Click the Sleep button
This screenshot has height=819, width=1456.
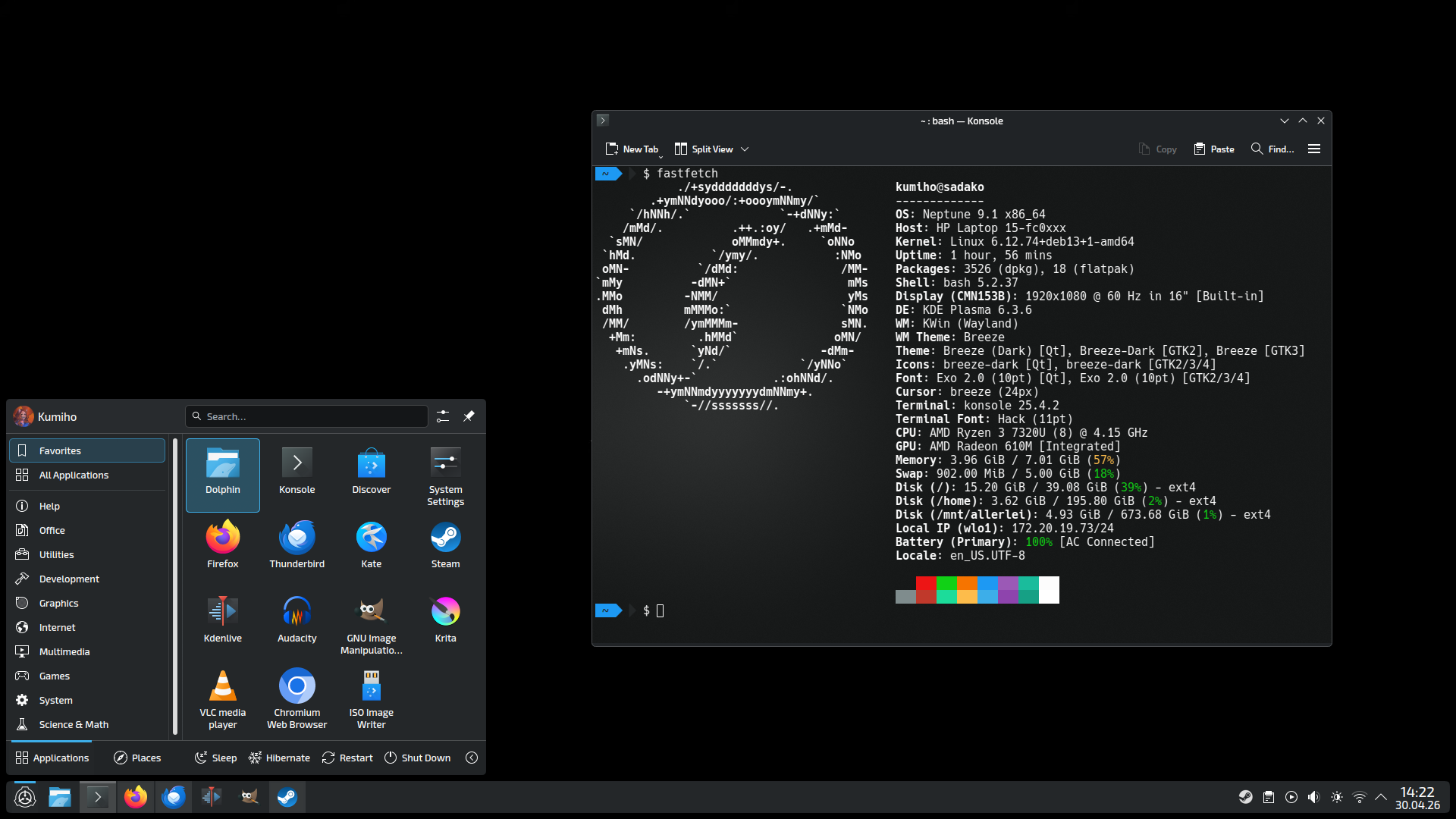[x=216, y=758]
